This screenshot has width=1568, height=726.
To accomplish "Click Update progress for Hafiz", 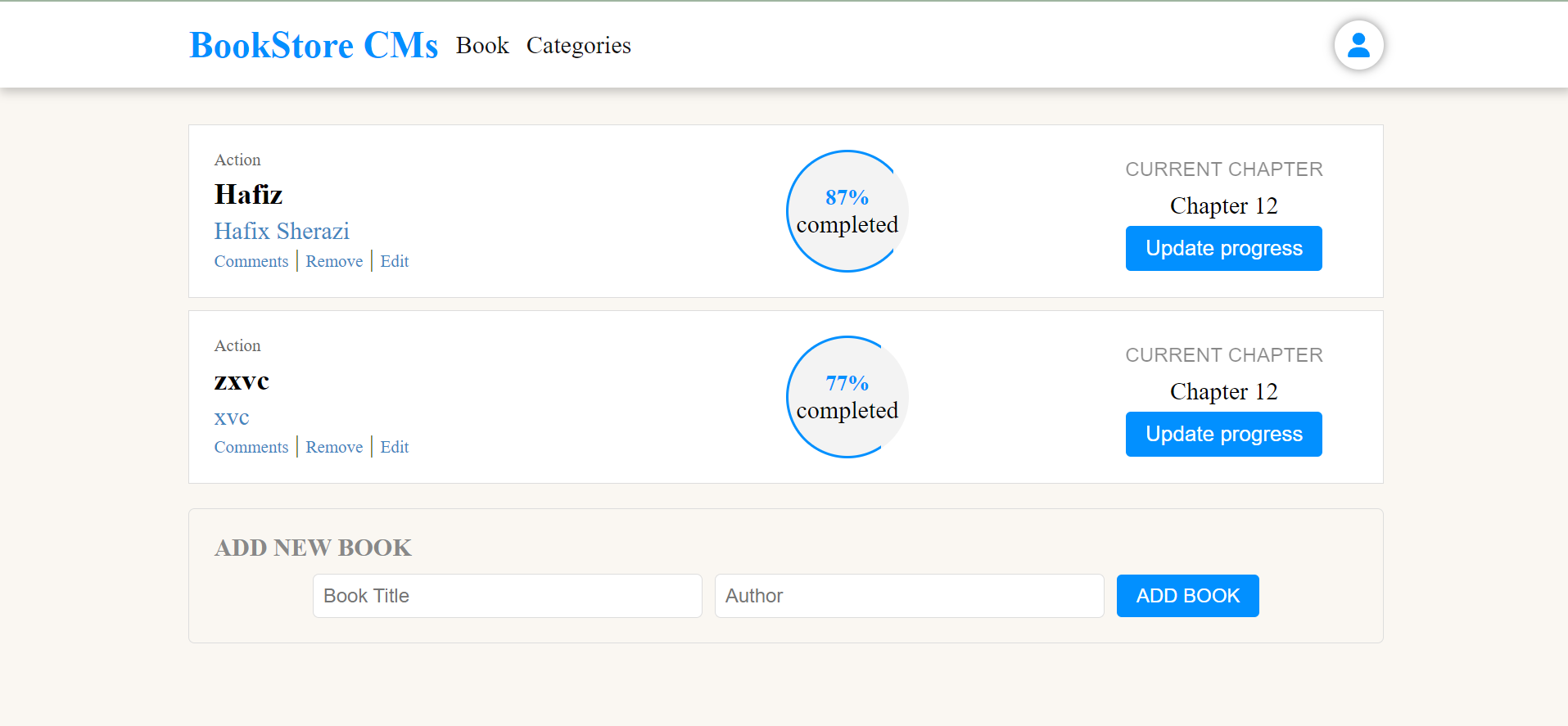I will 1222,248.
